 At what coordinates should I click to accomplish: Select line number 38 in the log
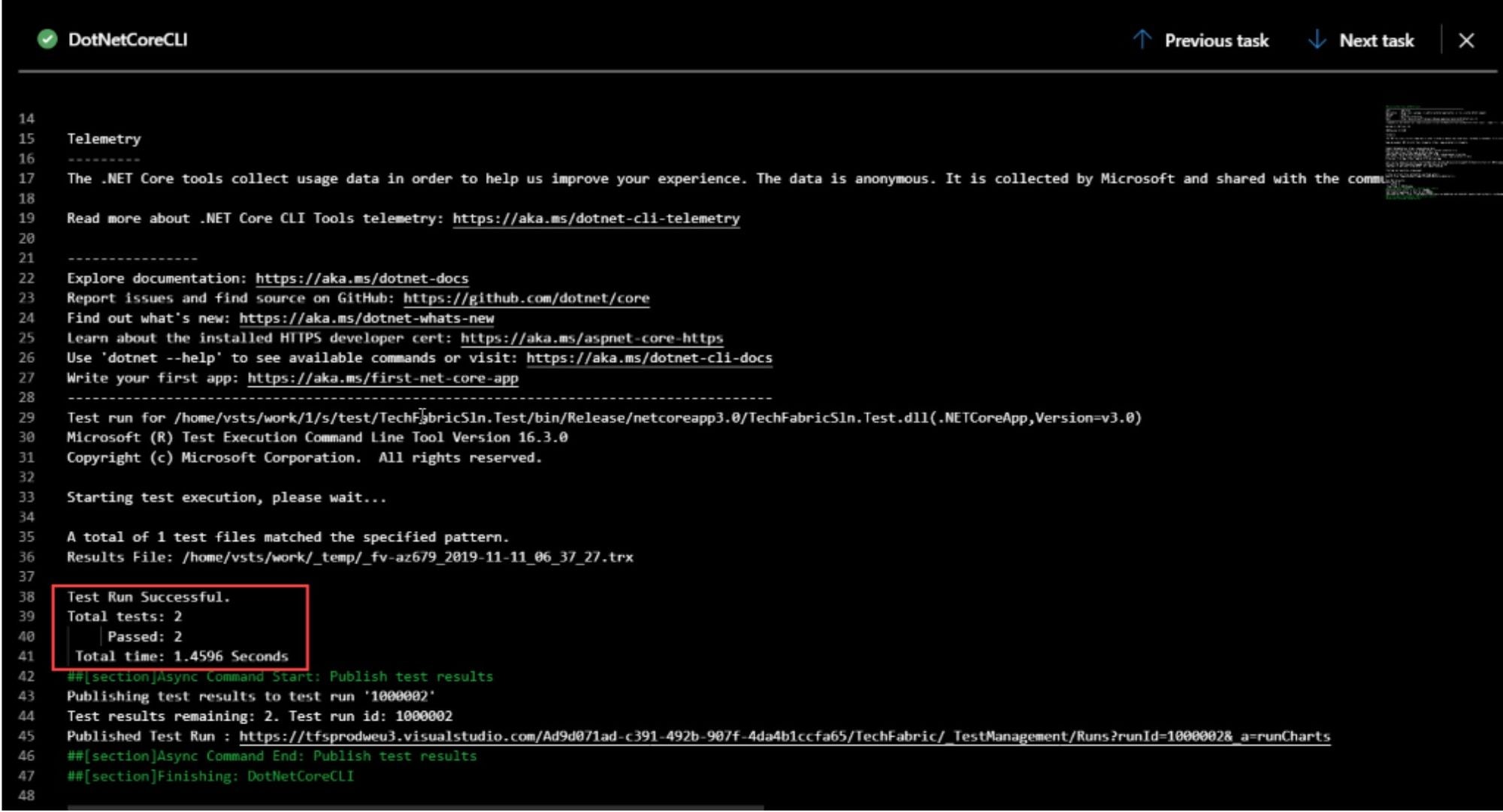coord(27,596)
